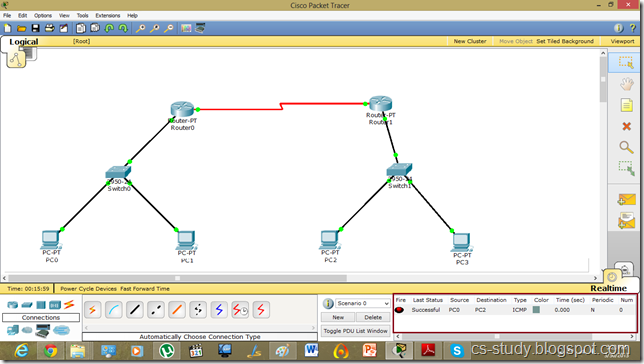Activate the red X Delete tool

pyautogui.click(x=626, y=126)
